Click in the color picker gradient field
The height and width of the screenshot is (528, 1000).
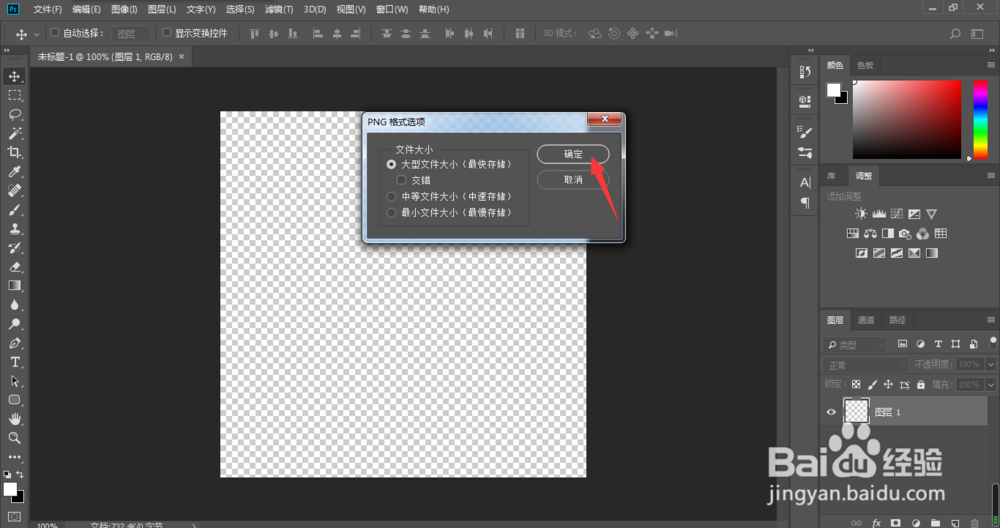tap(907, 119)
